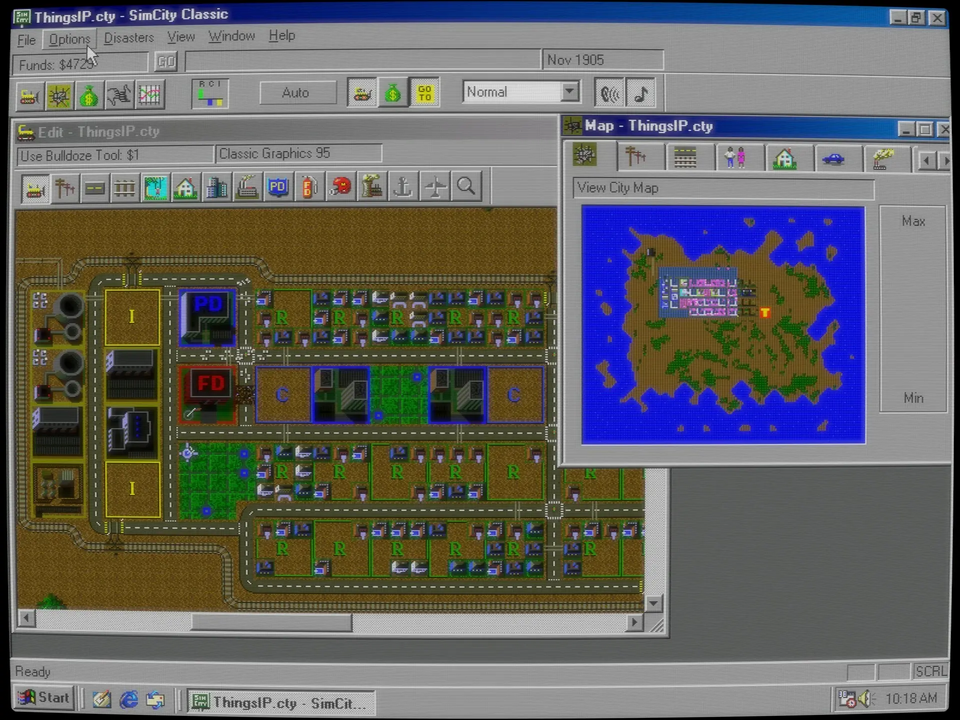
Task: Open the Window menu
Action: (231, 37)
